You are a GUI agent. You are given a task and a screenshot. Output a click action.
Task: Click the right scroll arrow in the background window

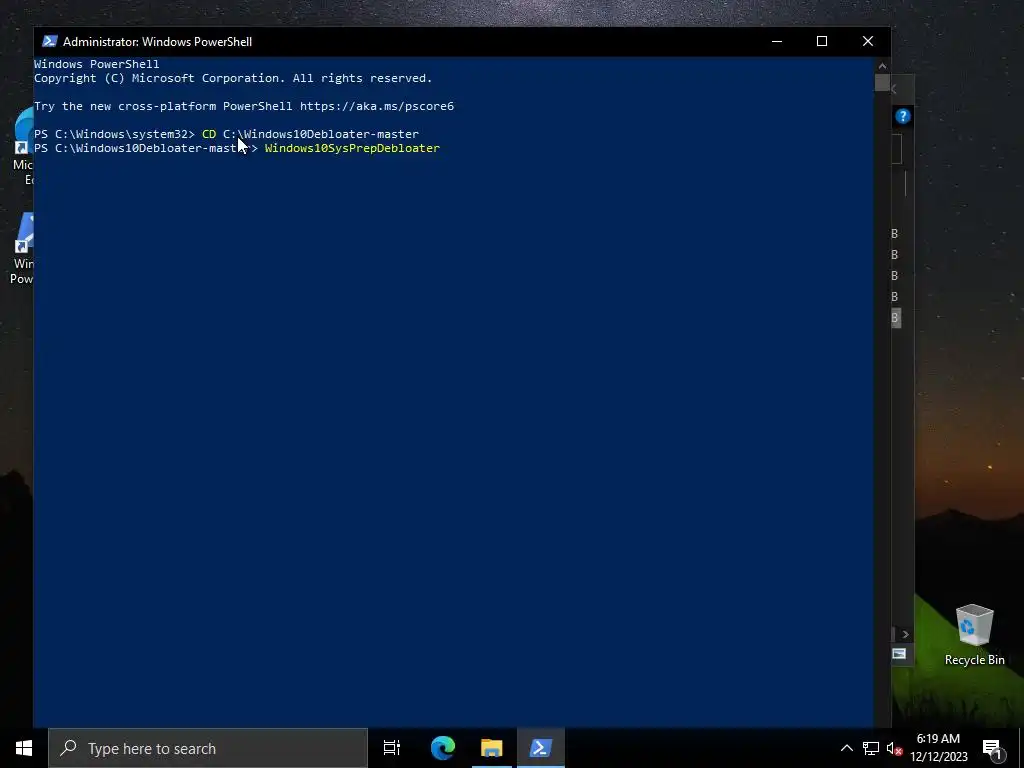click(x=905, y=634)
